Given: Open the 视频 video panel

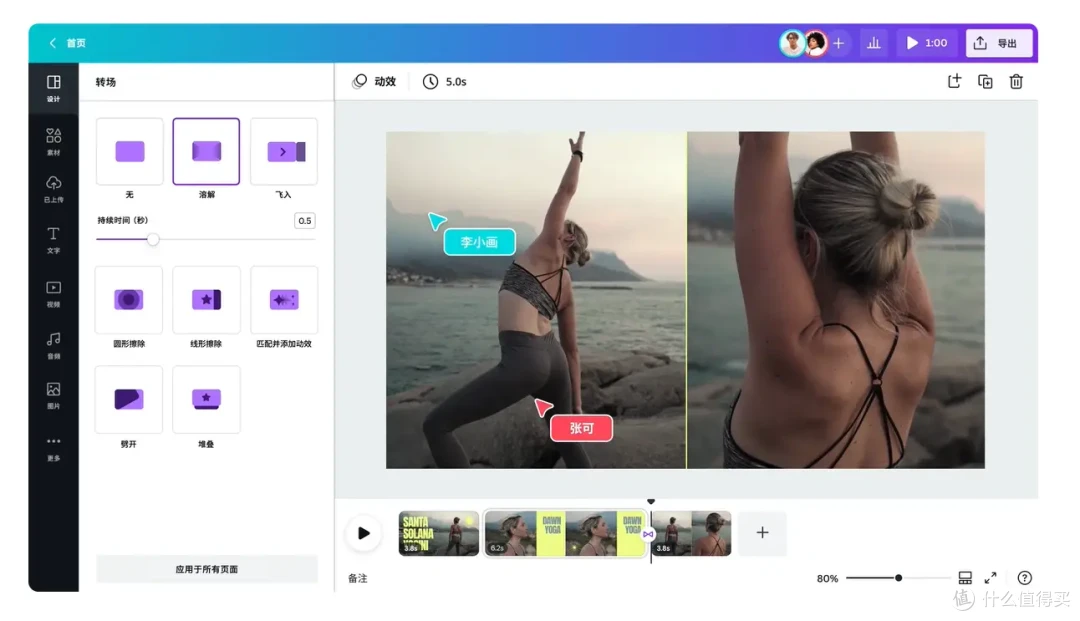Looking at the screenshot, I should pos(53,292).
